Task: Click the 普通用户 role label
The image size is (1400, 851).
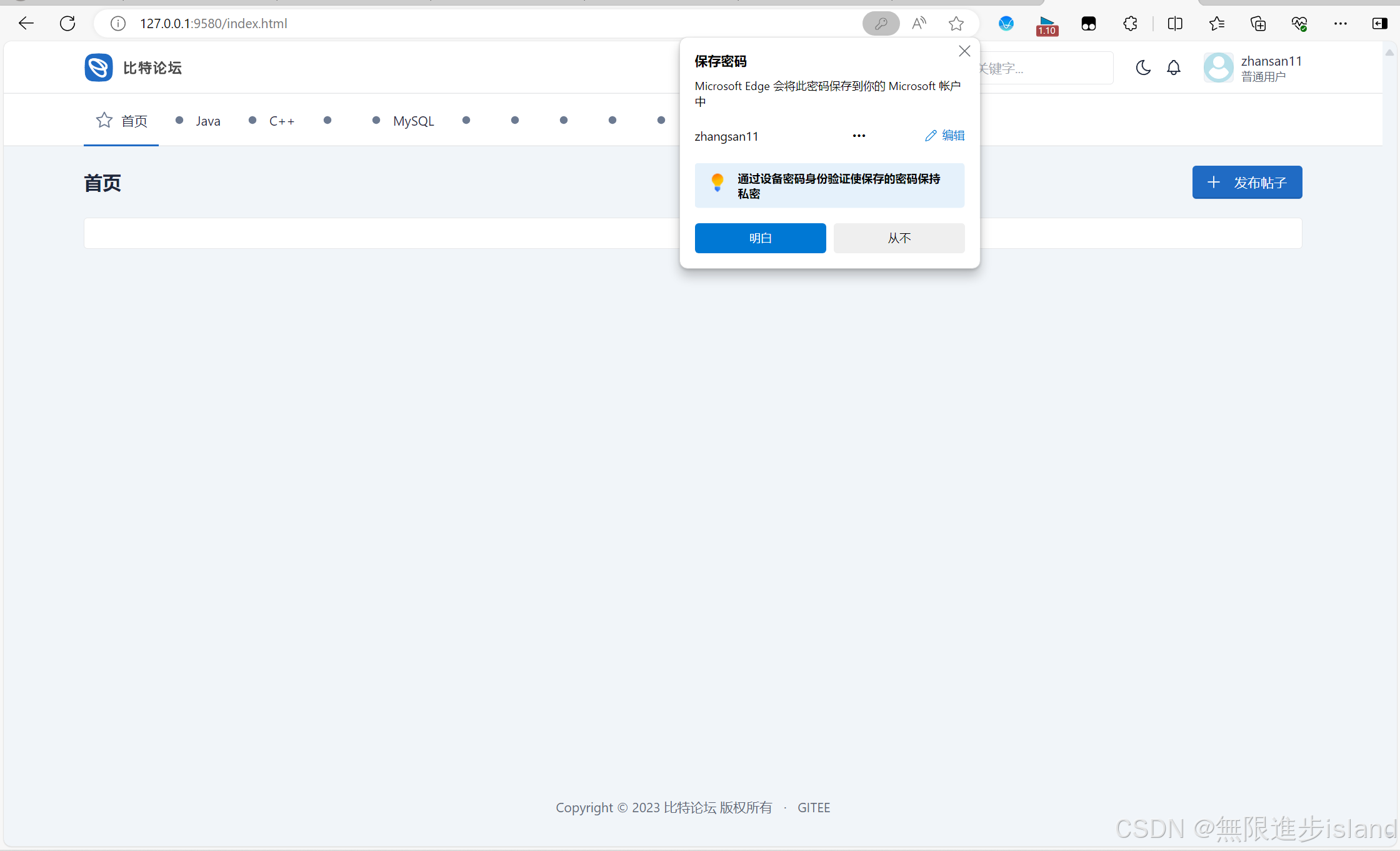Action: pyautogui.click(x=1263, y=76)
